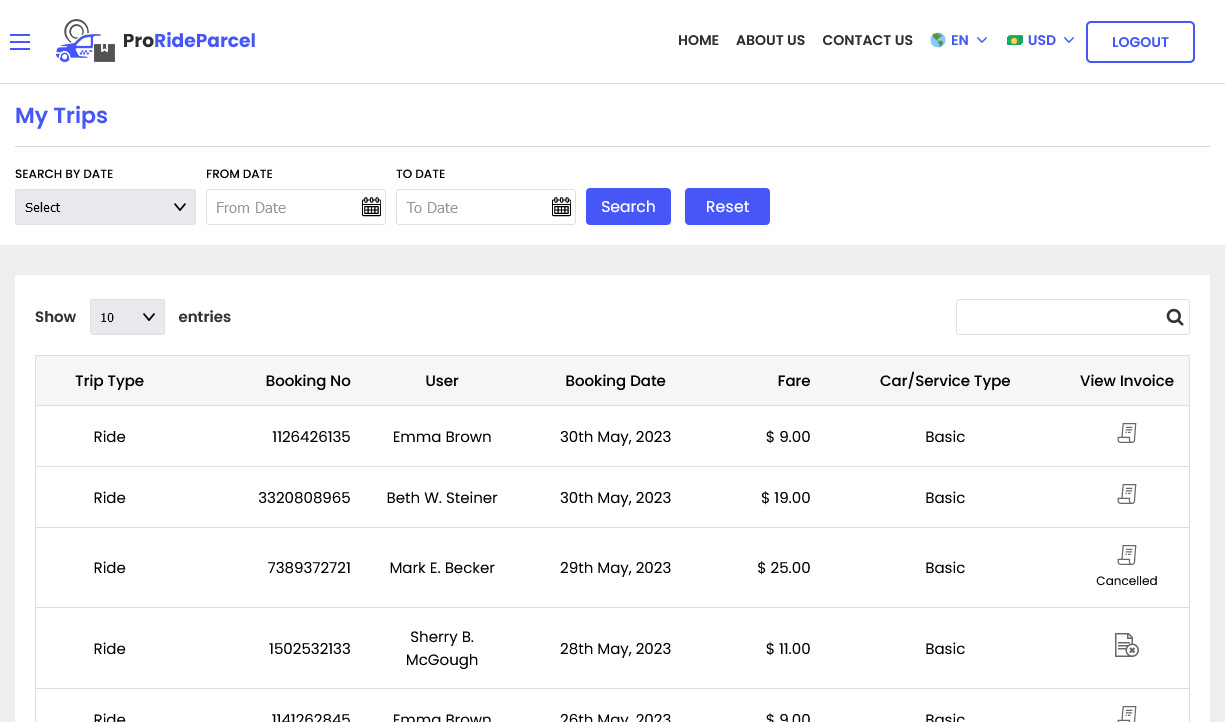Click booking date 28th May, 2023

615,649
